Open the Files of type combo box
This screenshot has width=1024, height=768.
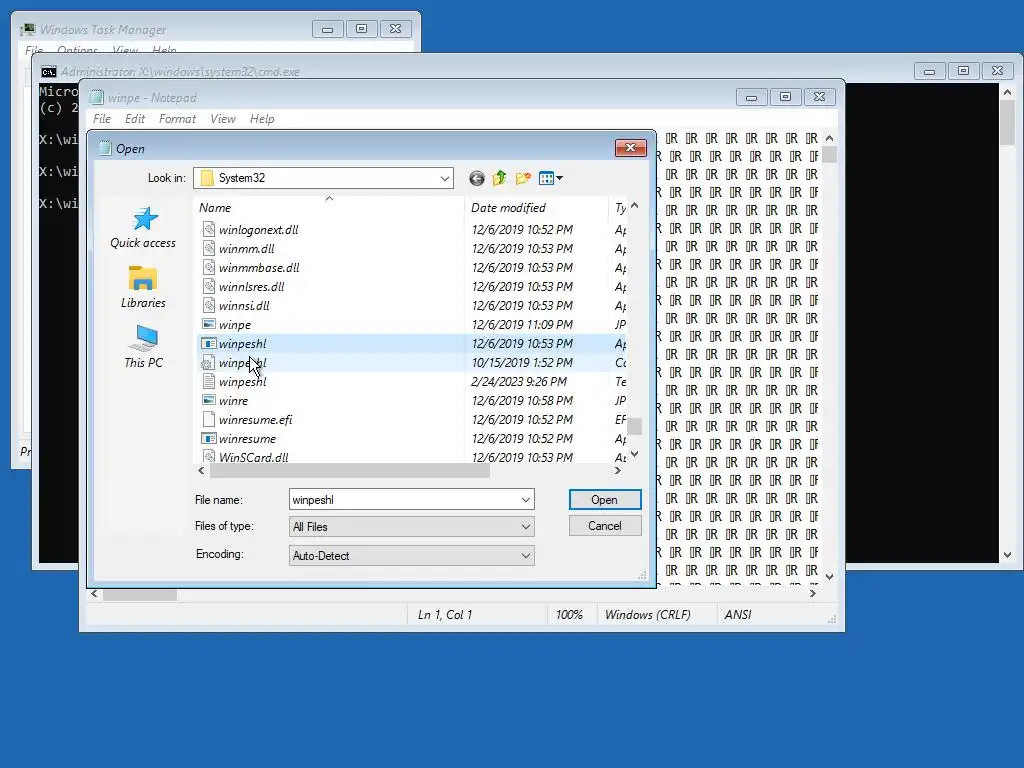click(x=411, y=527)
